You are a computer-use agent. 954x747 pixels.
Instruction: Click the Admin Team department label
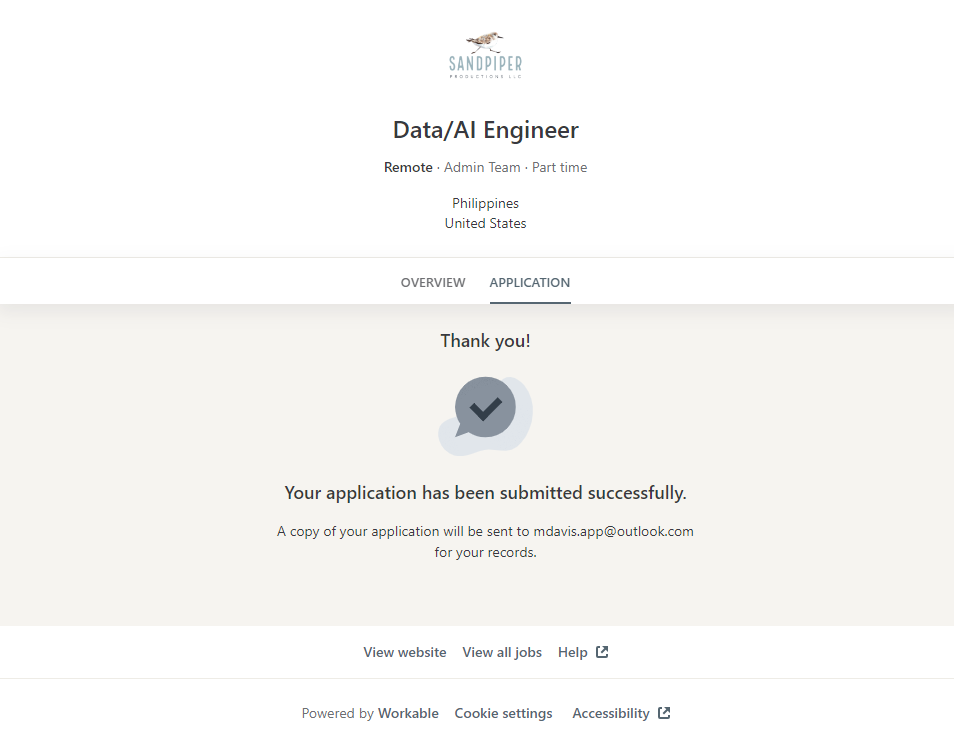(482, 167)
